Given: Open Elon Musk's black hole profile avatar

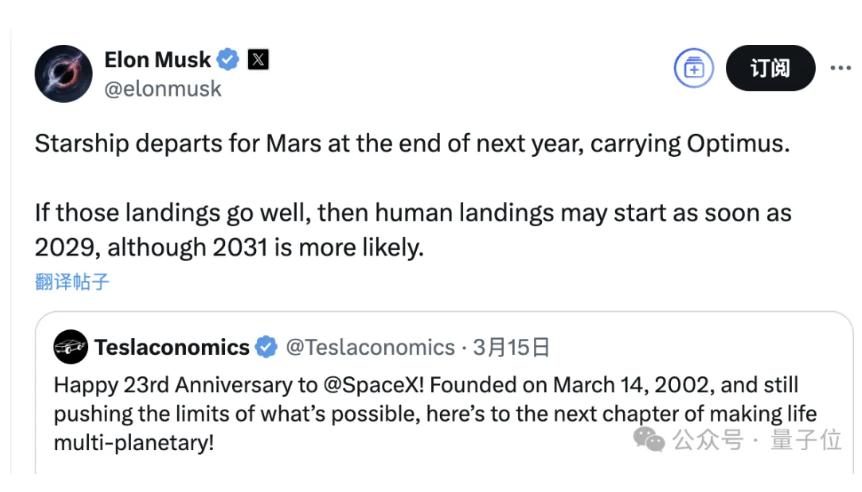Looking at the screenshot, I should coord(63,74).
